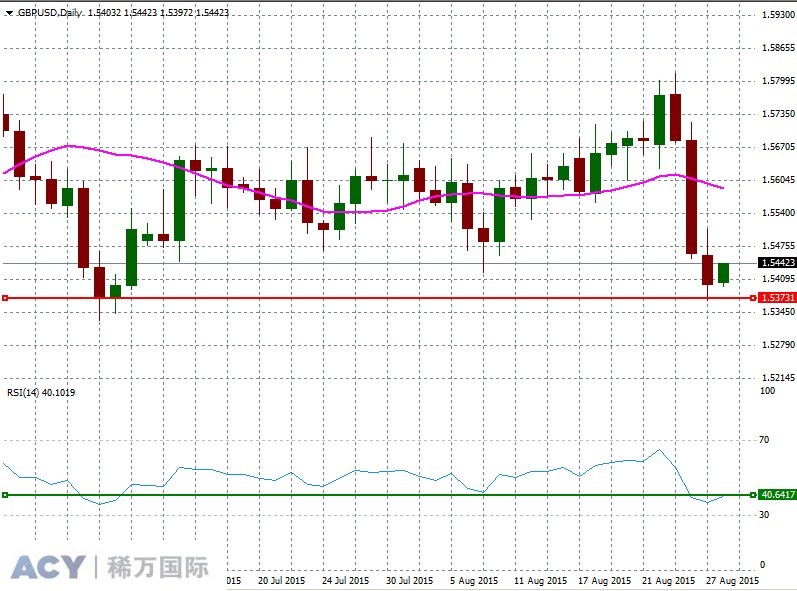The width and height of the screenshot is (797, 591).
Task: Open the chart dropdown arrow beside GBPUSD
Action: [x=9, y=13]
